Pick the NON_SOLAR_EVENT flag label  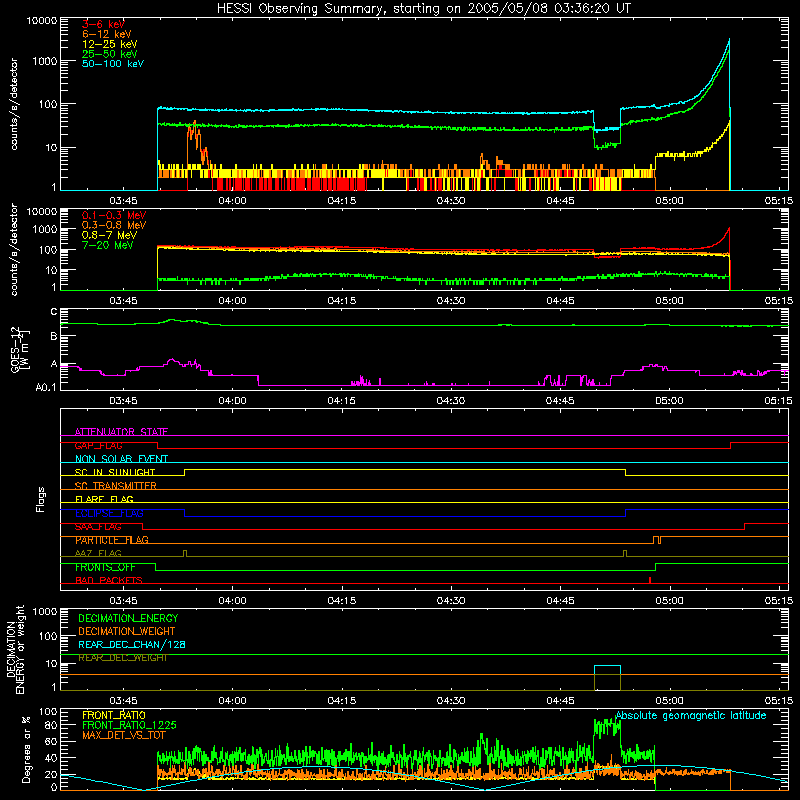click(x=121, y=459)
